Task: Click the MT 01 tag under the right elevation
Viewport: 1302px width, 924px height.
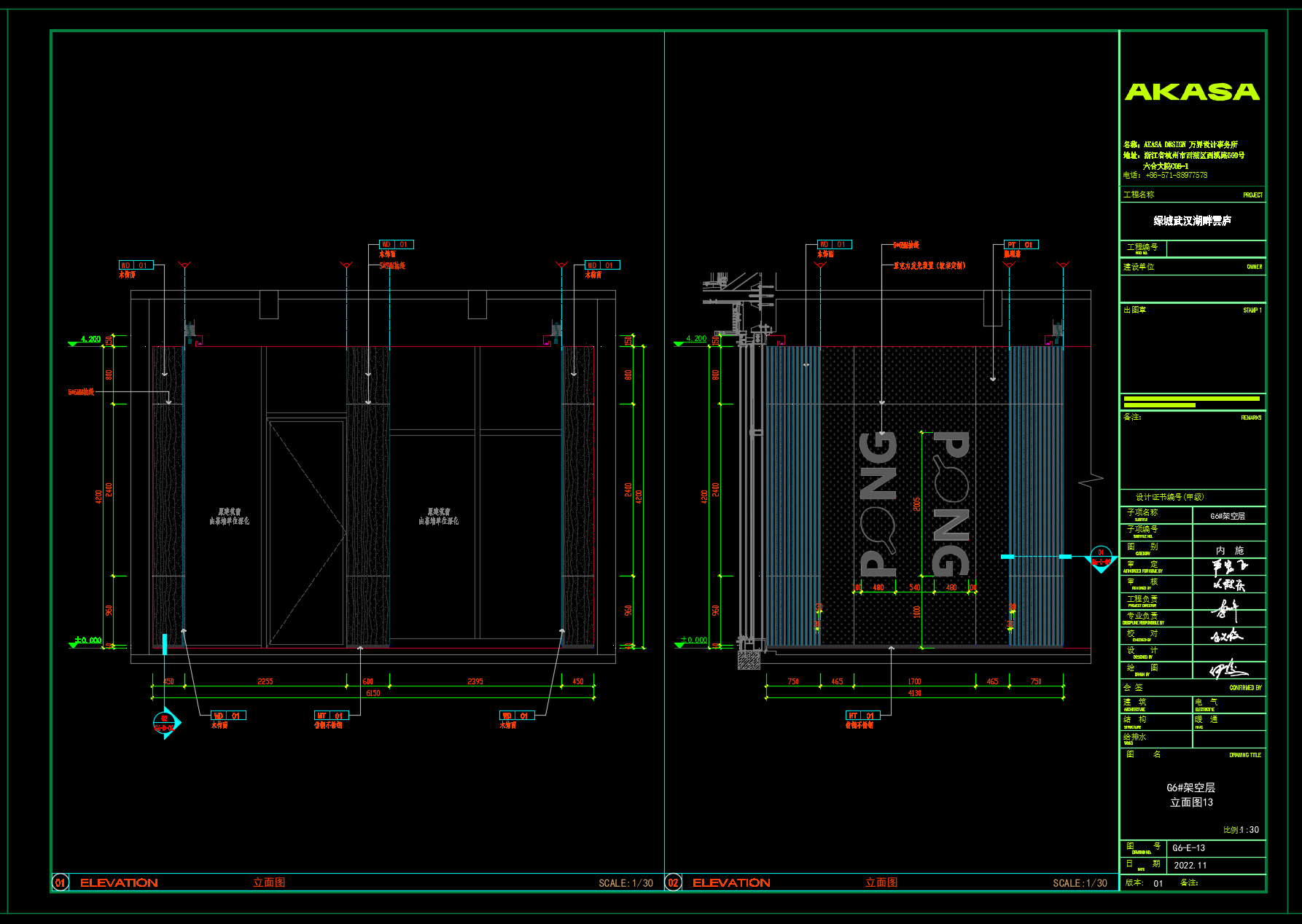Action: (863, 716)
